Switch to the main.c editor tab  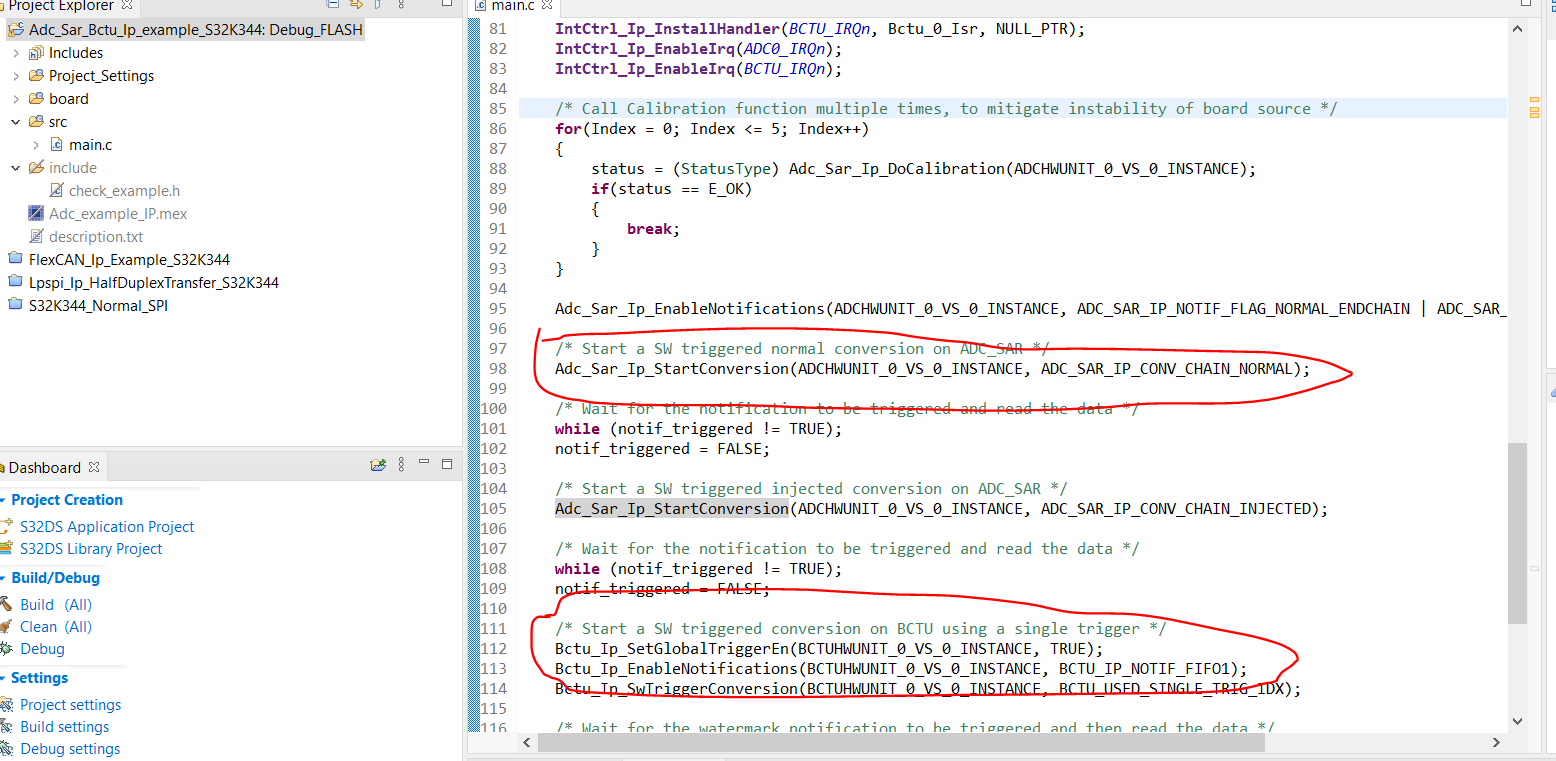(x=511, y=5)
